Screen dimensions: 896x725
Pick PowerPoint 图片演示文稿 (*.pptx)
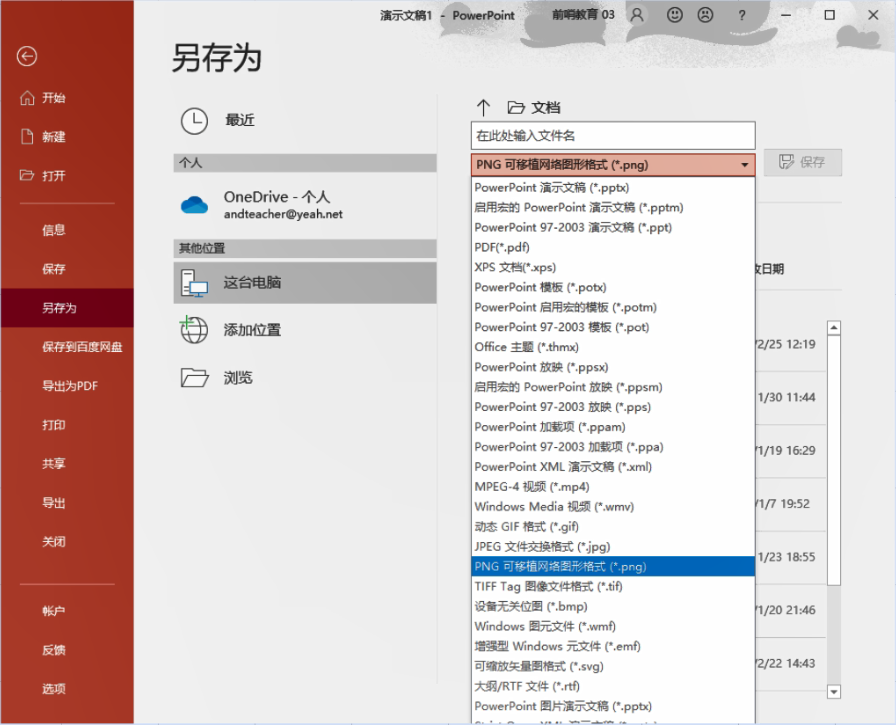tap(613, 706)
